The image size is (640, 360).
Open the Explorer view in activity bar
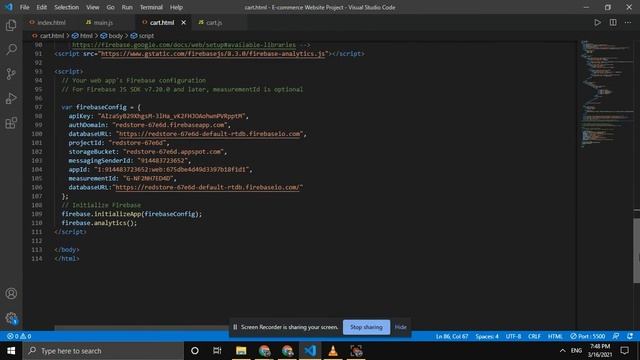11,25
